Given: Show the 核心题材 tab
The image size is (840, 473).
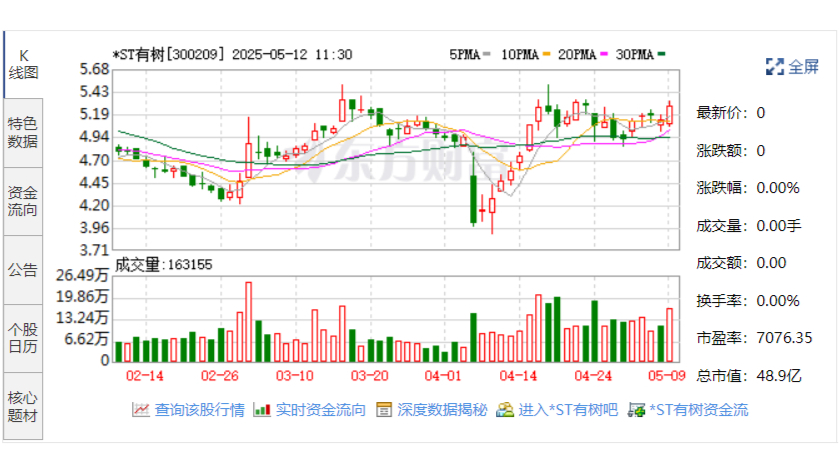Looking at the screenshot, I should pyautogui.click(x=23, y=406).
